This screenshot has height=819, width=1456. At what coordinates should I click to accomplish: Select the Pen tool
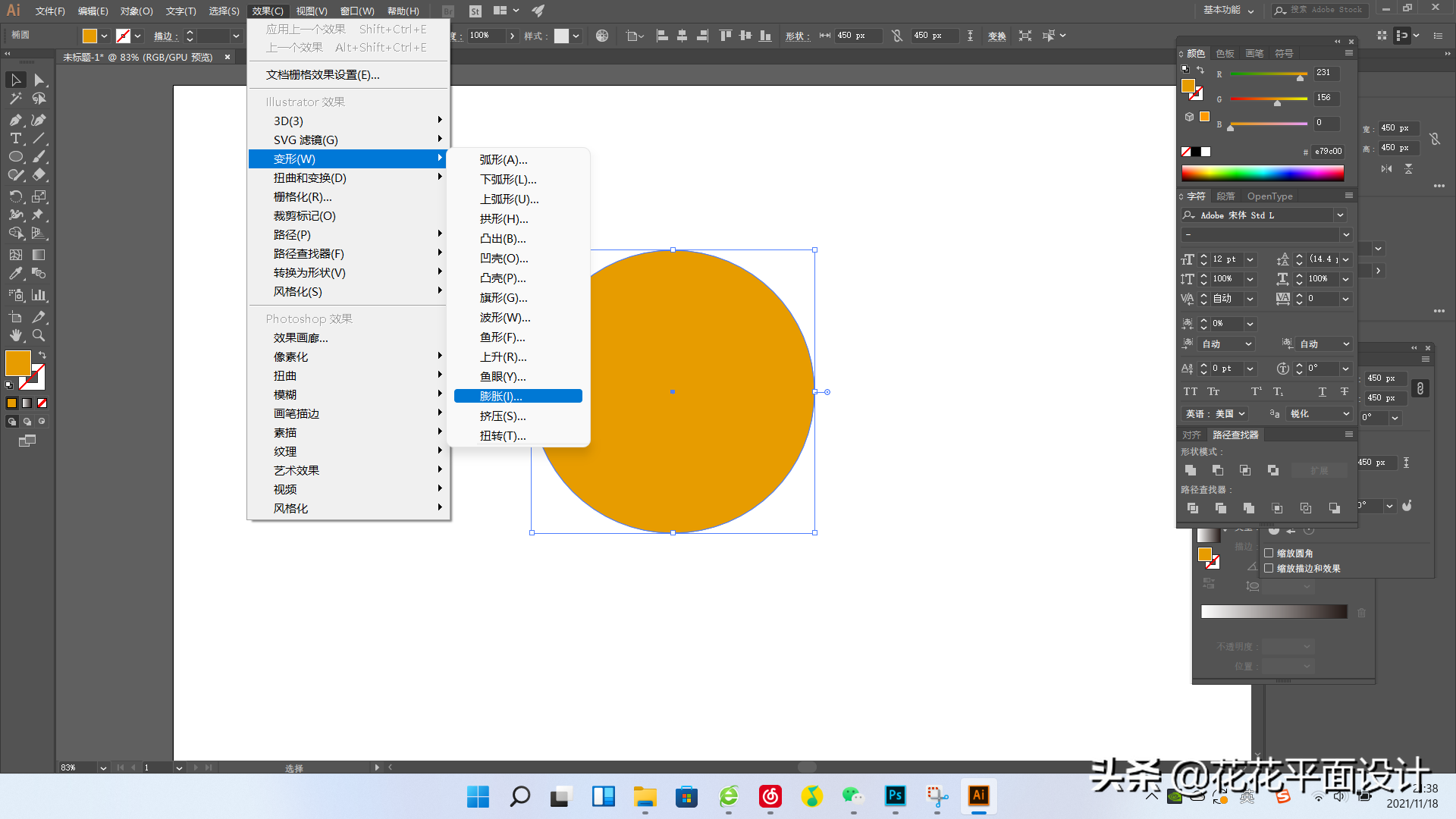[16, 120]
